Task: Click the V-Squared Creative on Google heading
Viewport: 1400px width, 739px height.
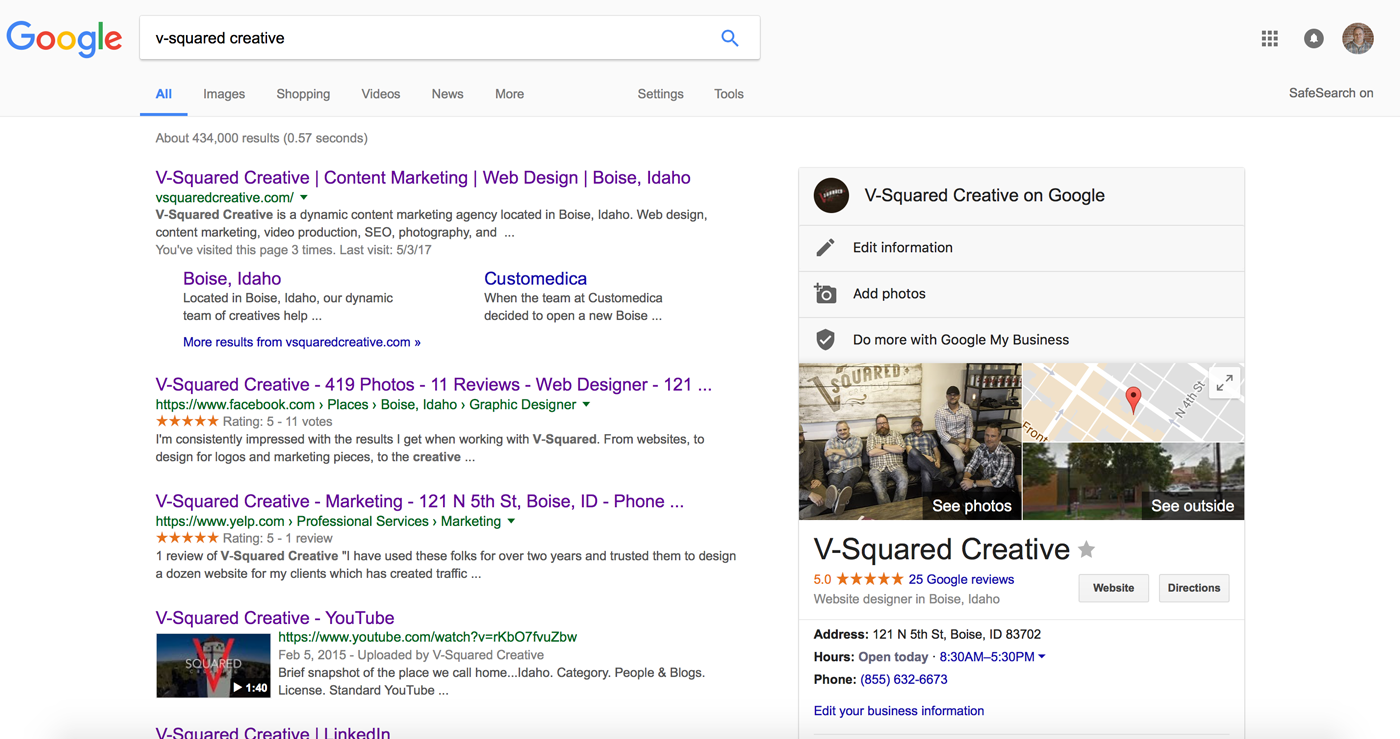Action: (x=984, y=196)
